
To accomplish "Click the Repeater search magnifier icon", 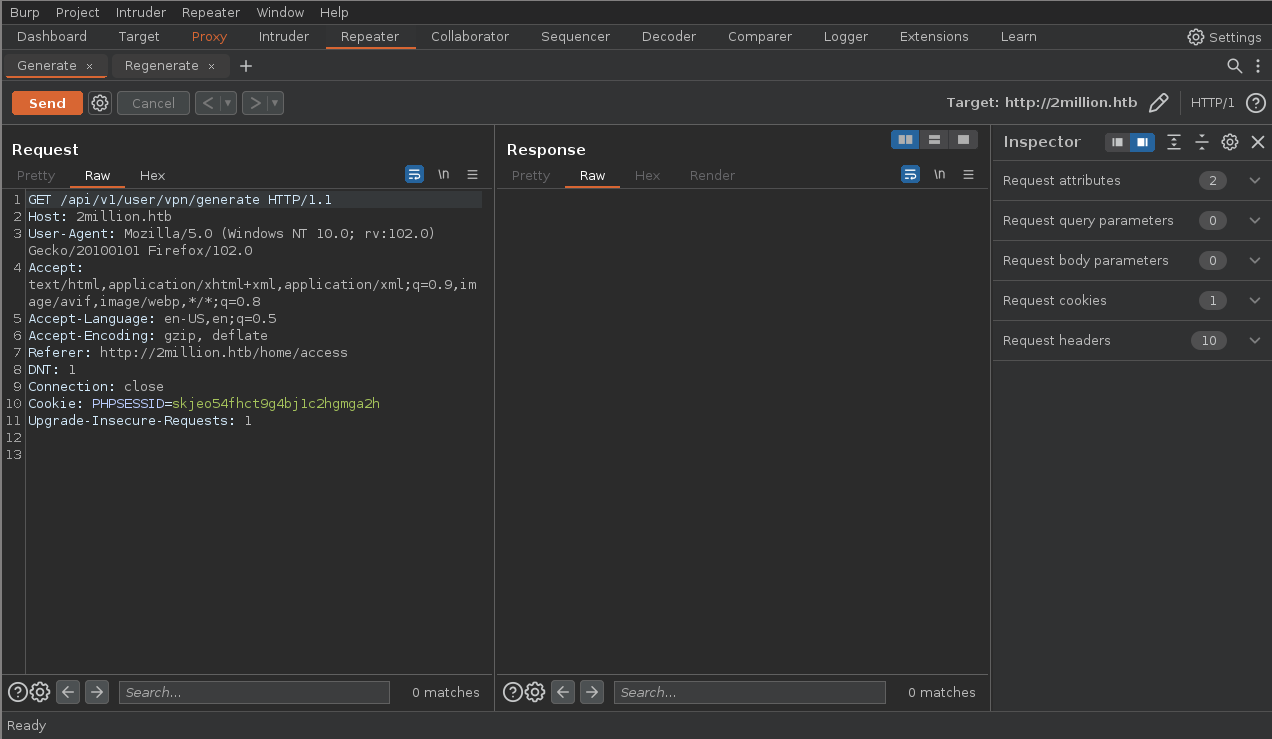I will click(1235, 66).
